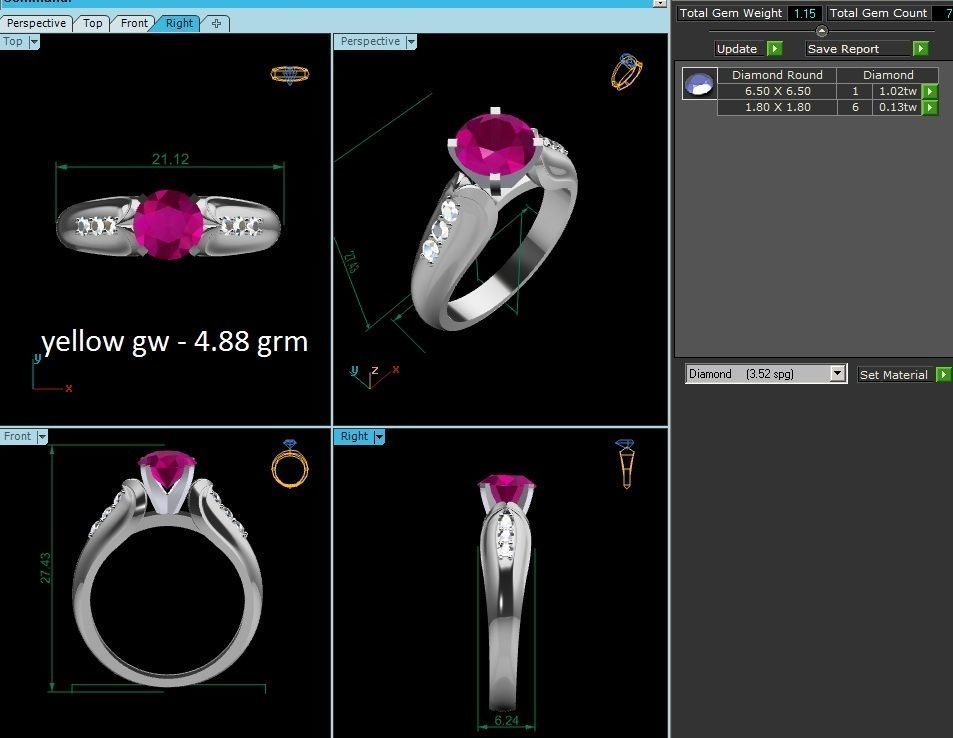The width and height of the screenshot is (953, 738).
Task: Click green arrow on 0.13tw row
Action: 929,108
